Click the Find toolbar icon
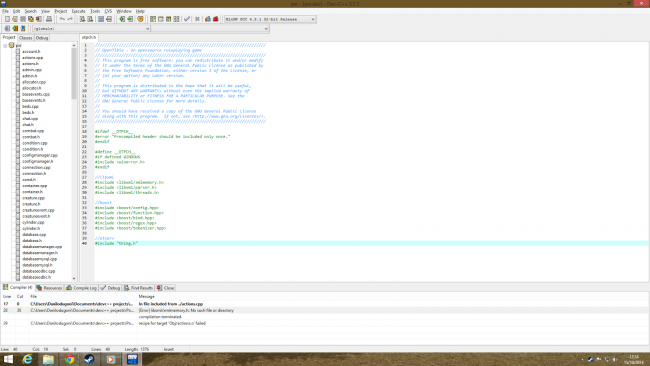650x366 pixels. pyautogui.click(x=82, y=19)
